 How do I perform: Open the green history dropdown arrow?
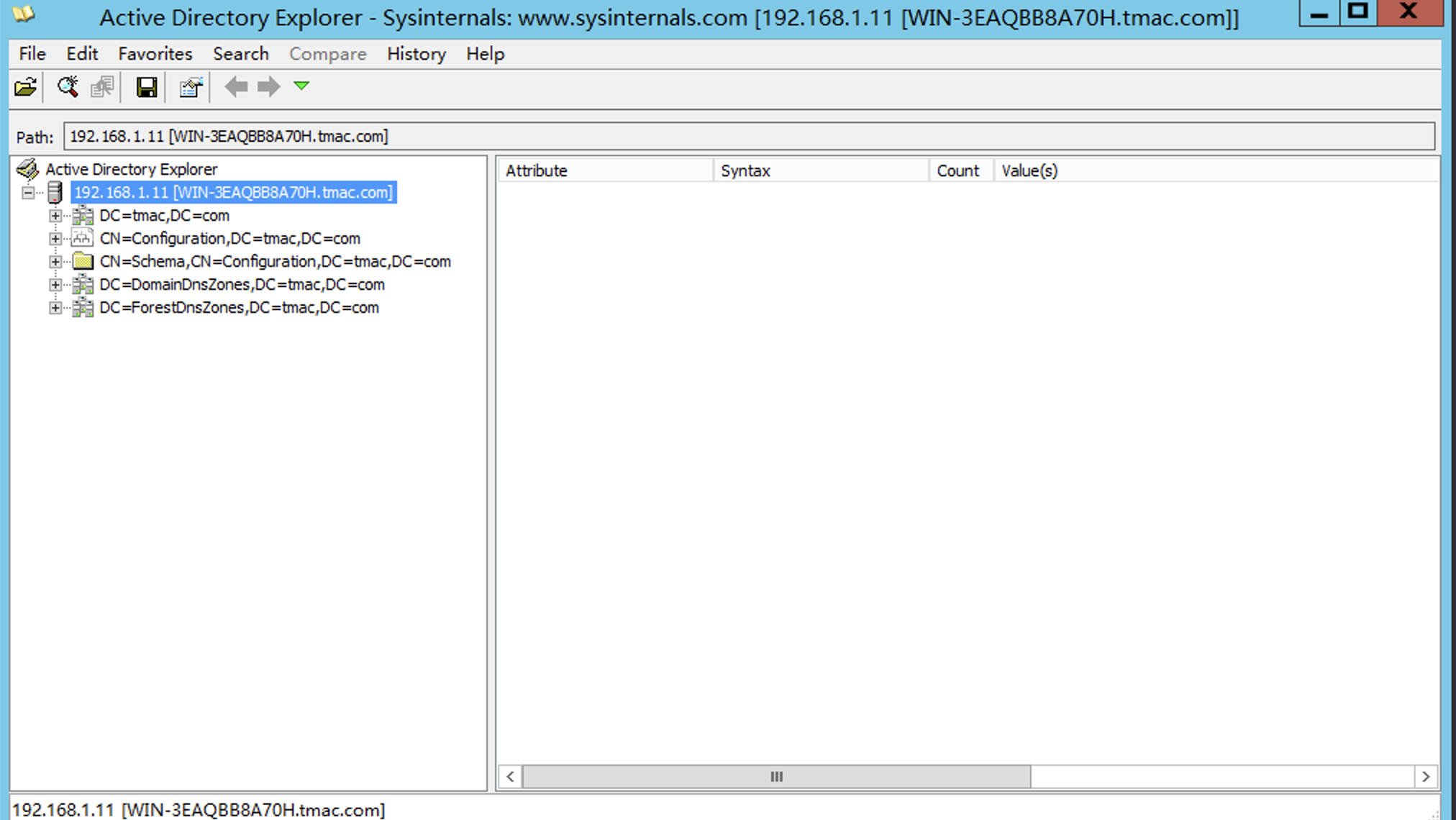point(301,86)
